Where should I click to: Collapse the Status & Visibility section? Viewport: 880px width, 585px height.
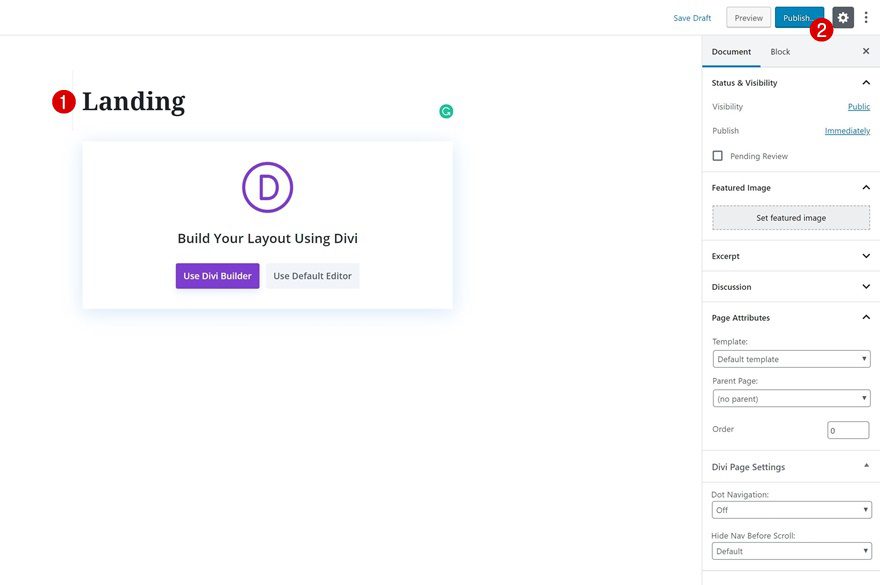tap(864, 82)
